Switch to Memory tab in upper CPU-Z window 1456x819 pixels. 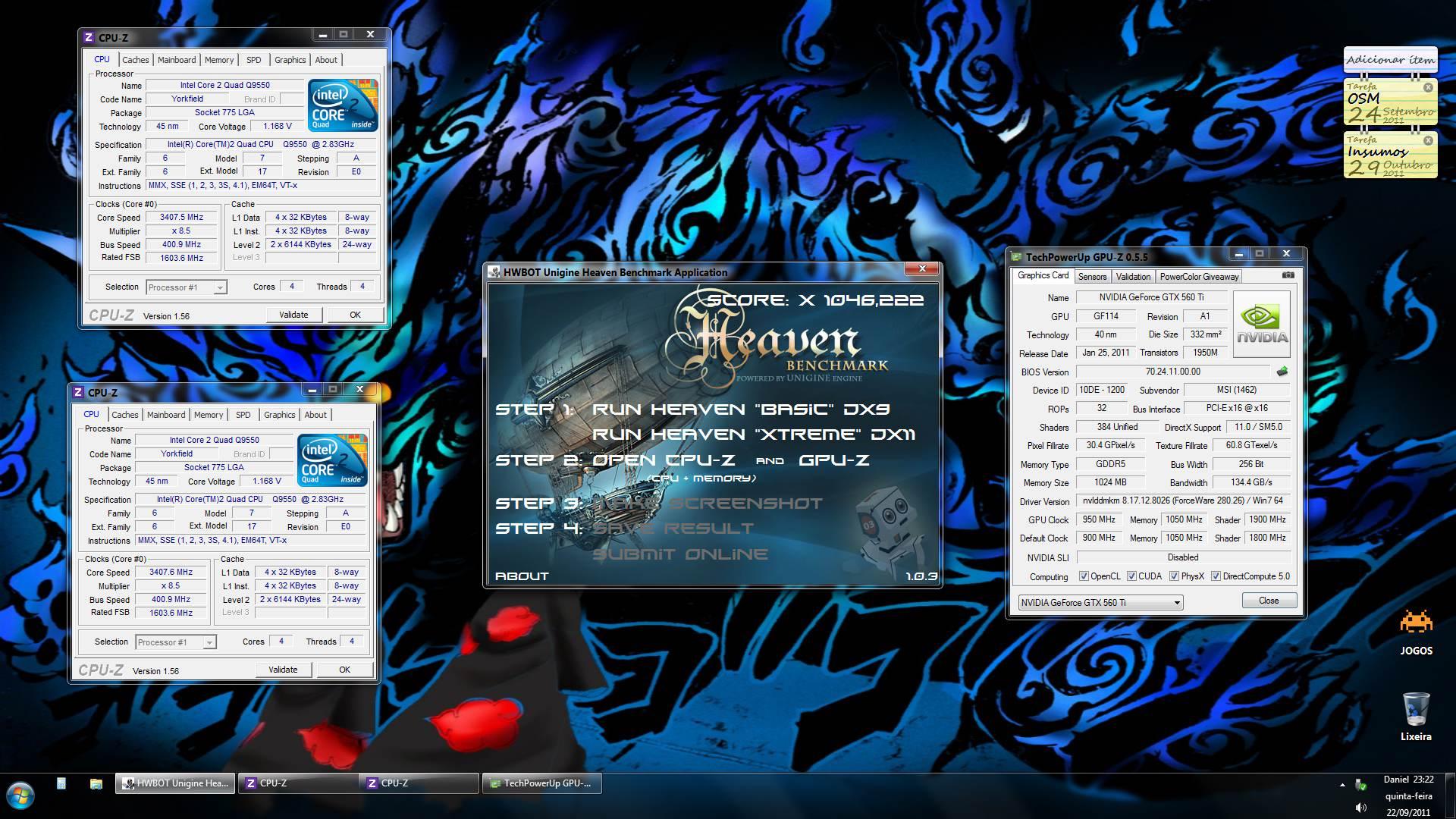click(x=219, y=60)
